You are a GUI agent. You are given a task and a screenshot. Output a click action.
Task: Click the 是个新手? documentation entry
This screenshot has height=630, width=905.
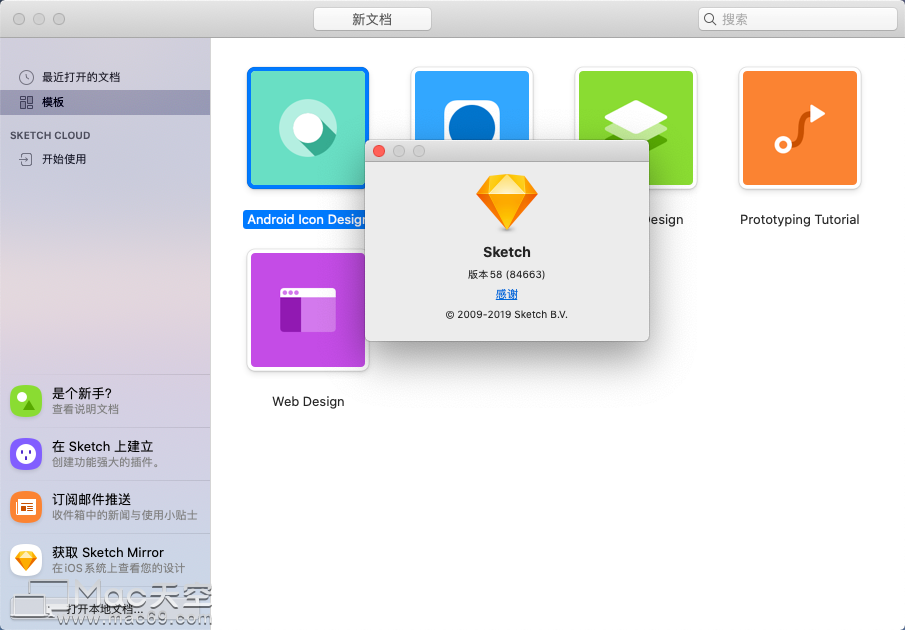[105, 401]
